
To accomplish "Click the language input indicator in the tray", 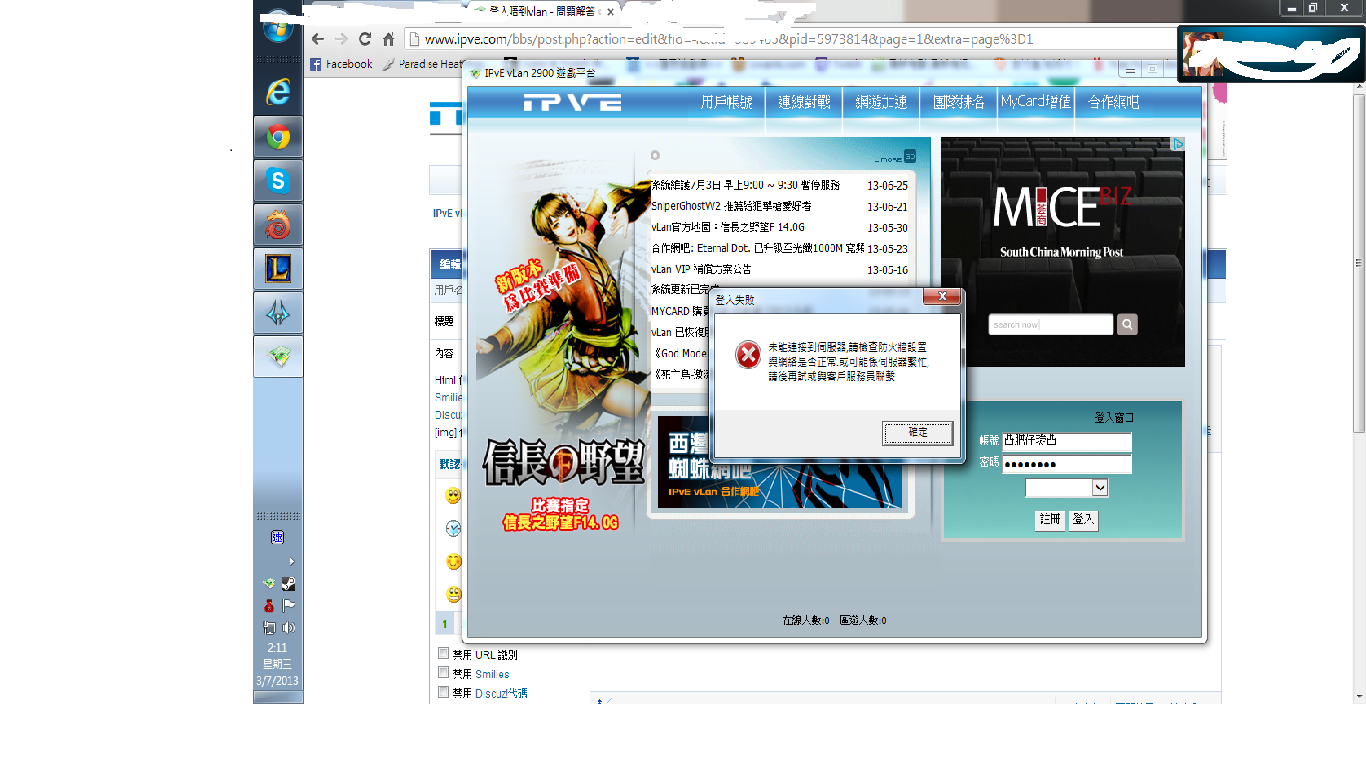I will pyautogui.click(x=278, y=538).
